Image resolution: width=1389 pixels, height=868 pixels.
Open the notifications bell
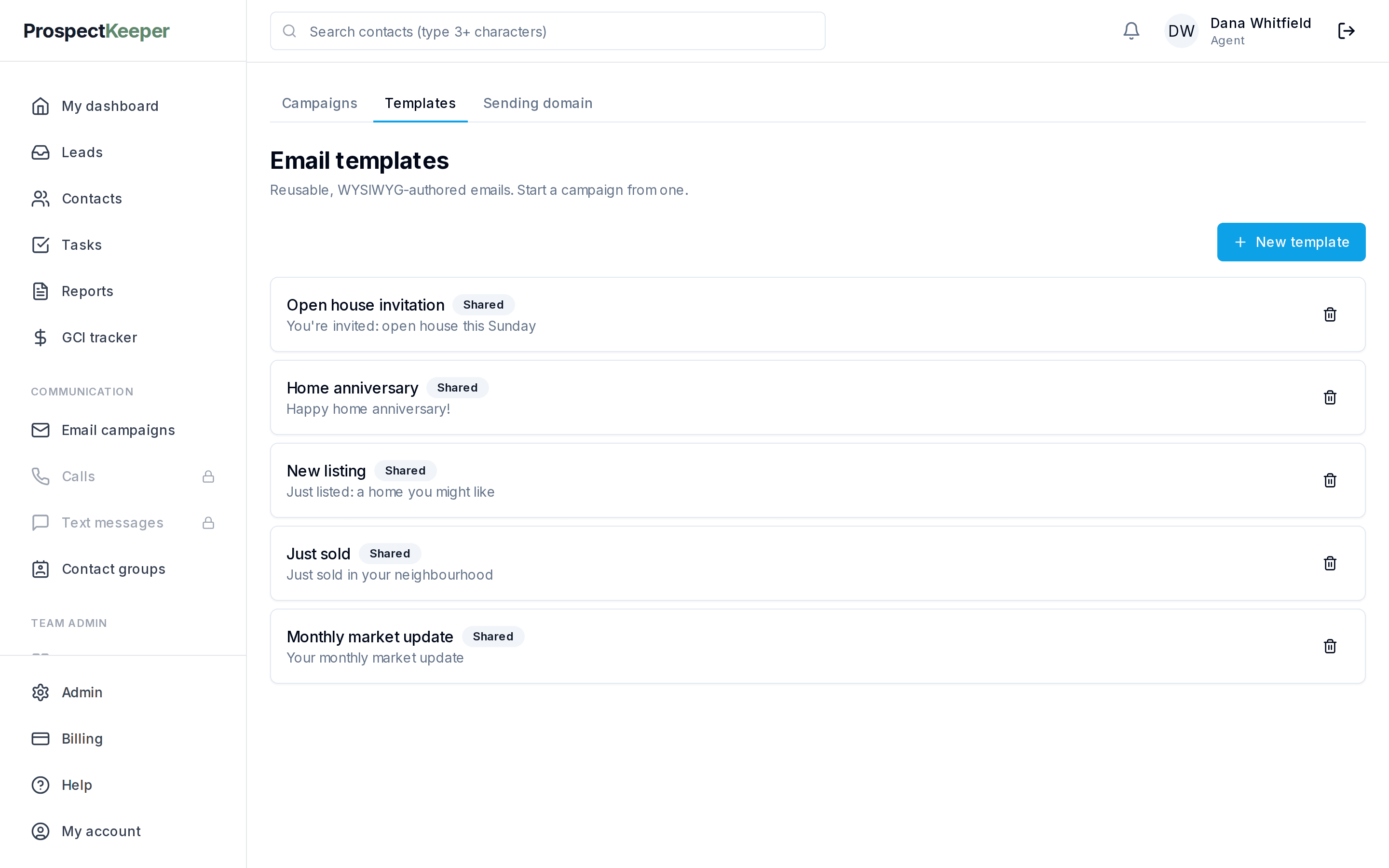tap(1130, 31)
